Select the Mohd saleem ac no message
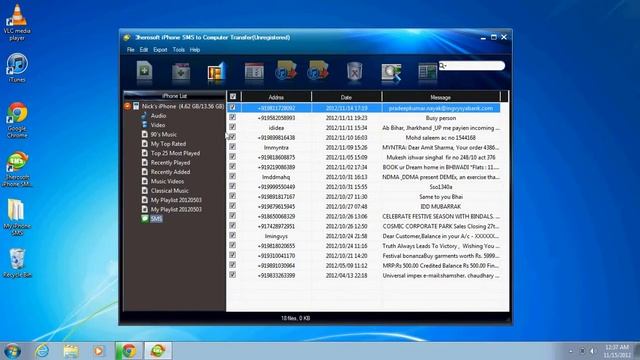This screenshot has height=360, width=640. coord(440,138)
